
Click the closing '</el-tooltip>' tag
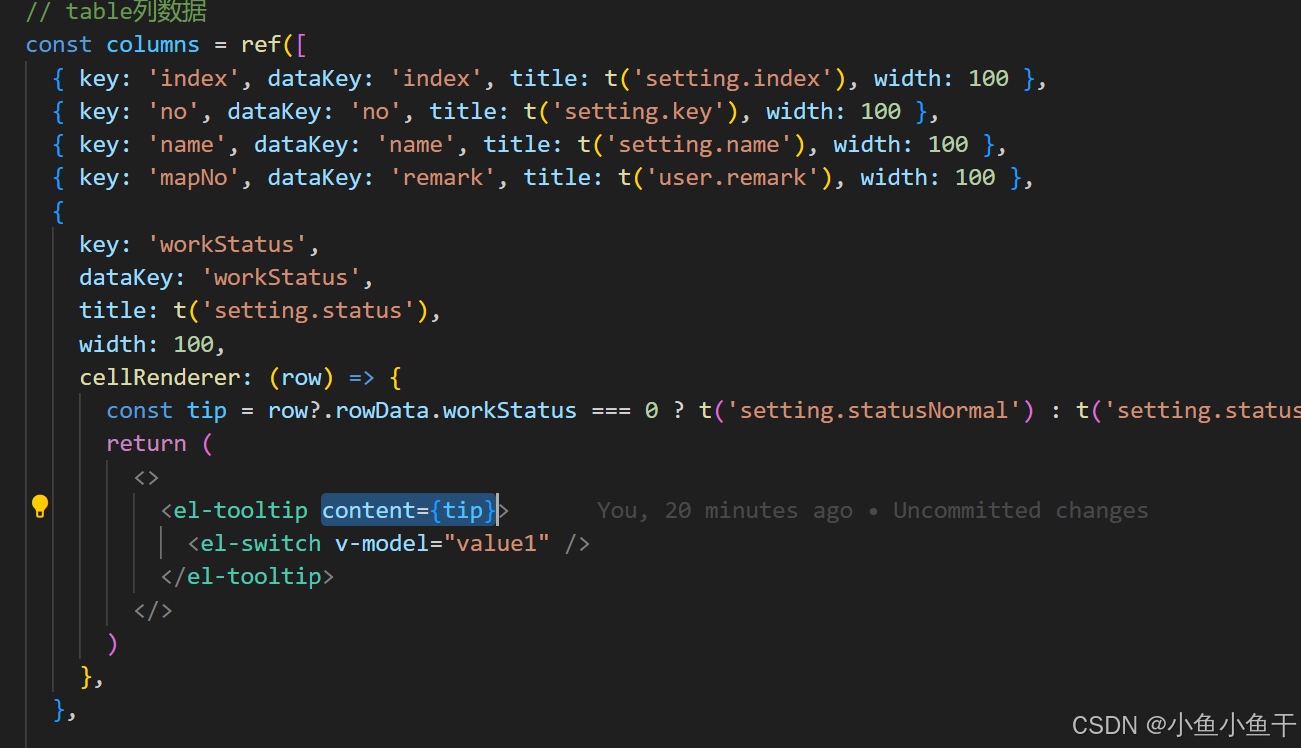pos(247,576)
